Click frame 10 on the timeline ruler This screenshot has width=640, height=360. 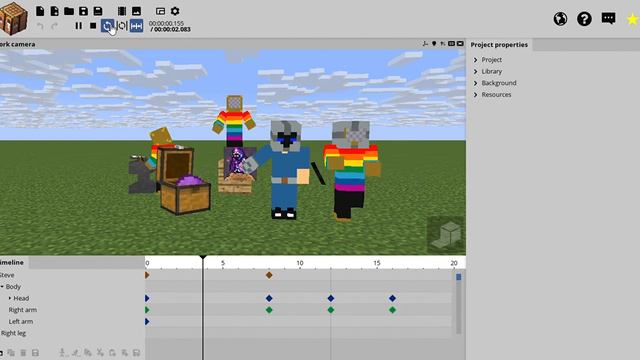[300, 263]
